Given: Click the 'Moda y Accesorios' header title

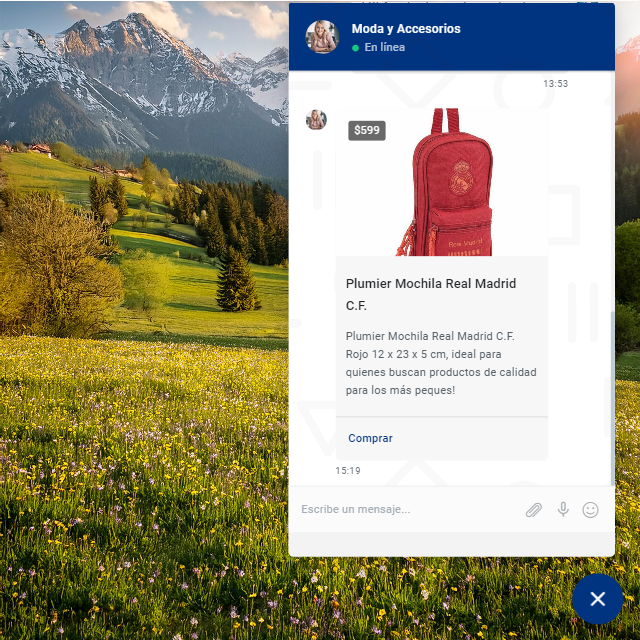Looking at the screenshot, I should [406, 29].
